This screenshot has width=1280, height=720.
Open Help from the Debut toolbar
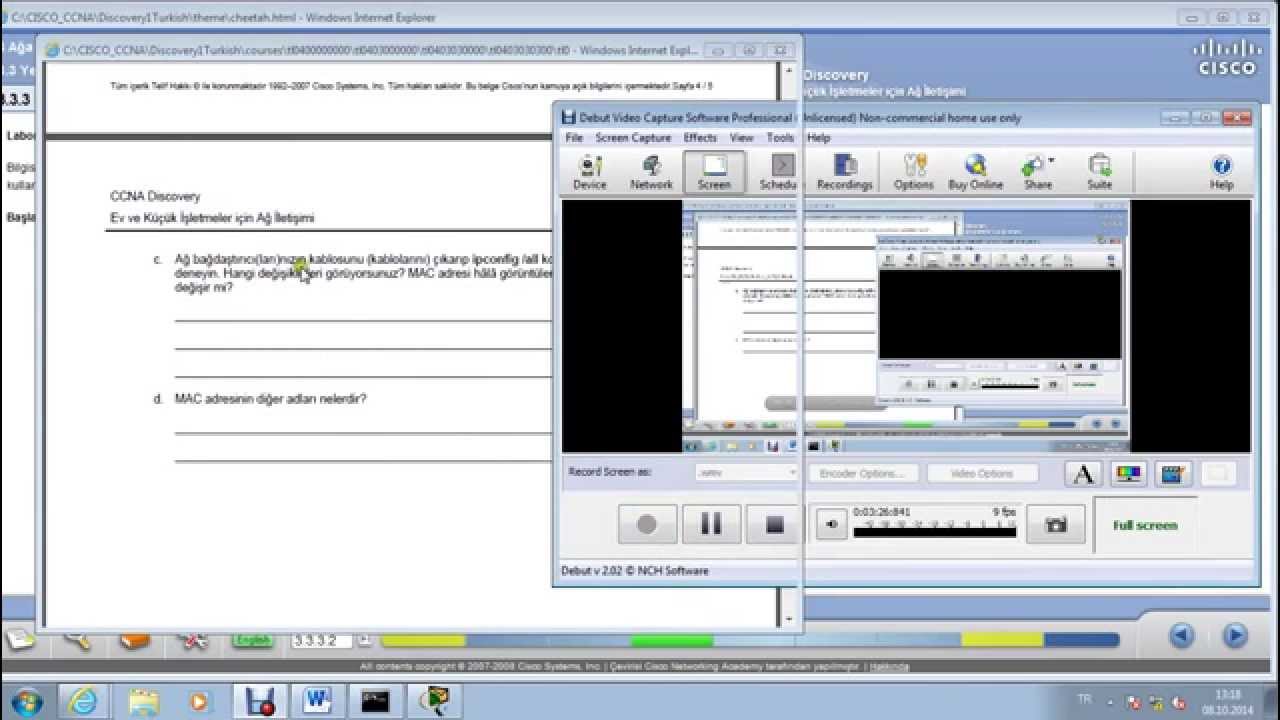1221,171
